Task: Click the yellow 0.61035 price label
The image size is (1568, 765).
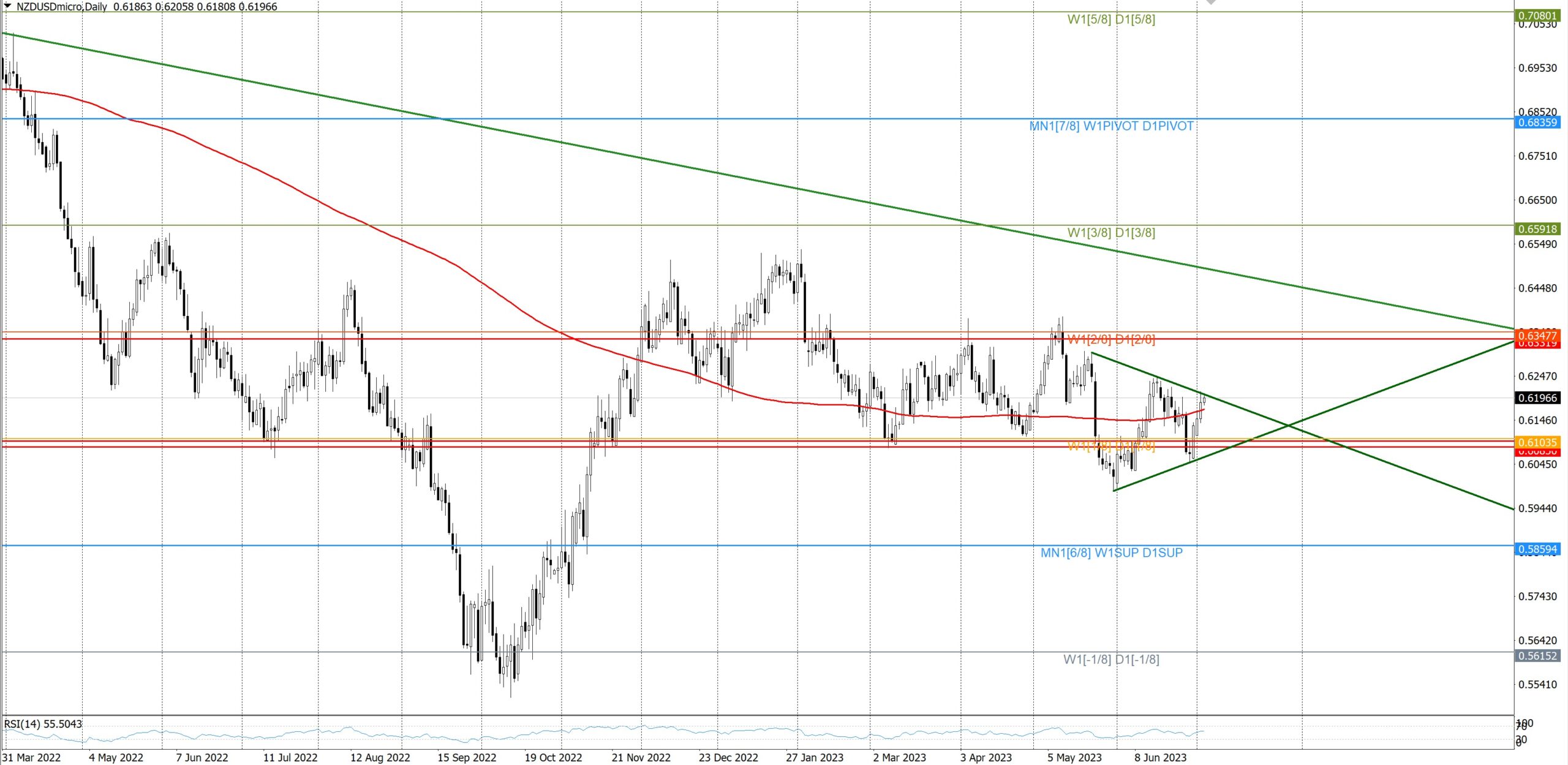Action: (x=1537, y=442)
